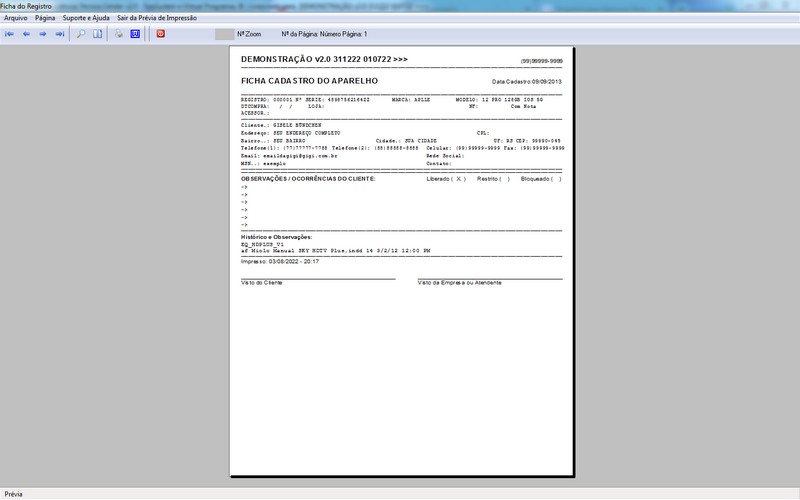800x500 pixels.
Task: Open the Página menu
Action: coord(45,18)
